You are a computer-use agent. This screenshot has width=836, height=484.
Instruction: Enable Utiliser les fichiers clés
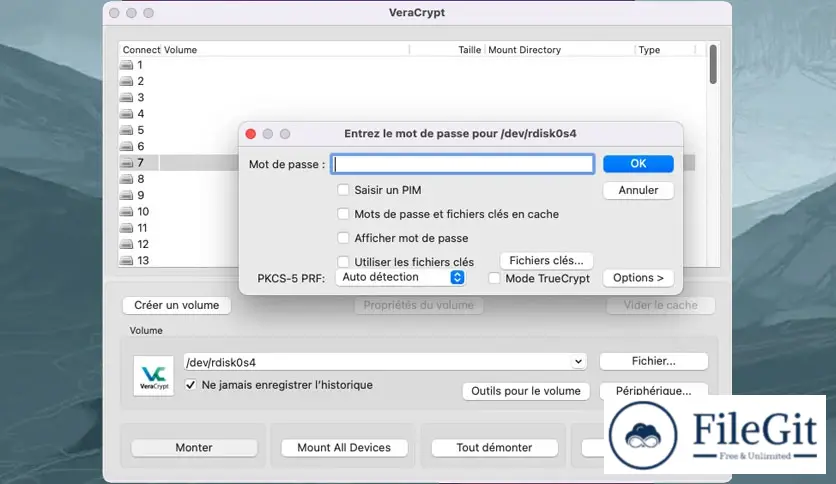click(343, 262)
